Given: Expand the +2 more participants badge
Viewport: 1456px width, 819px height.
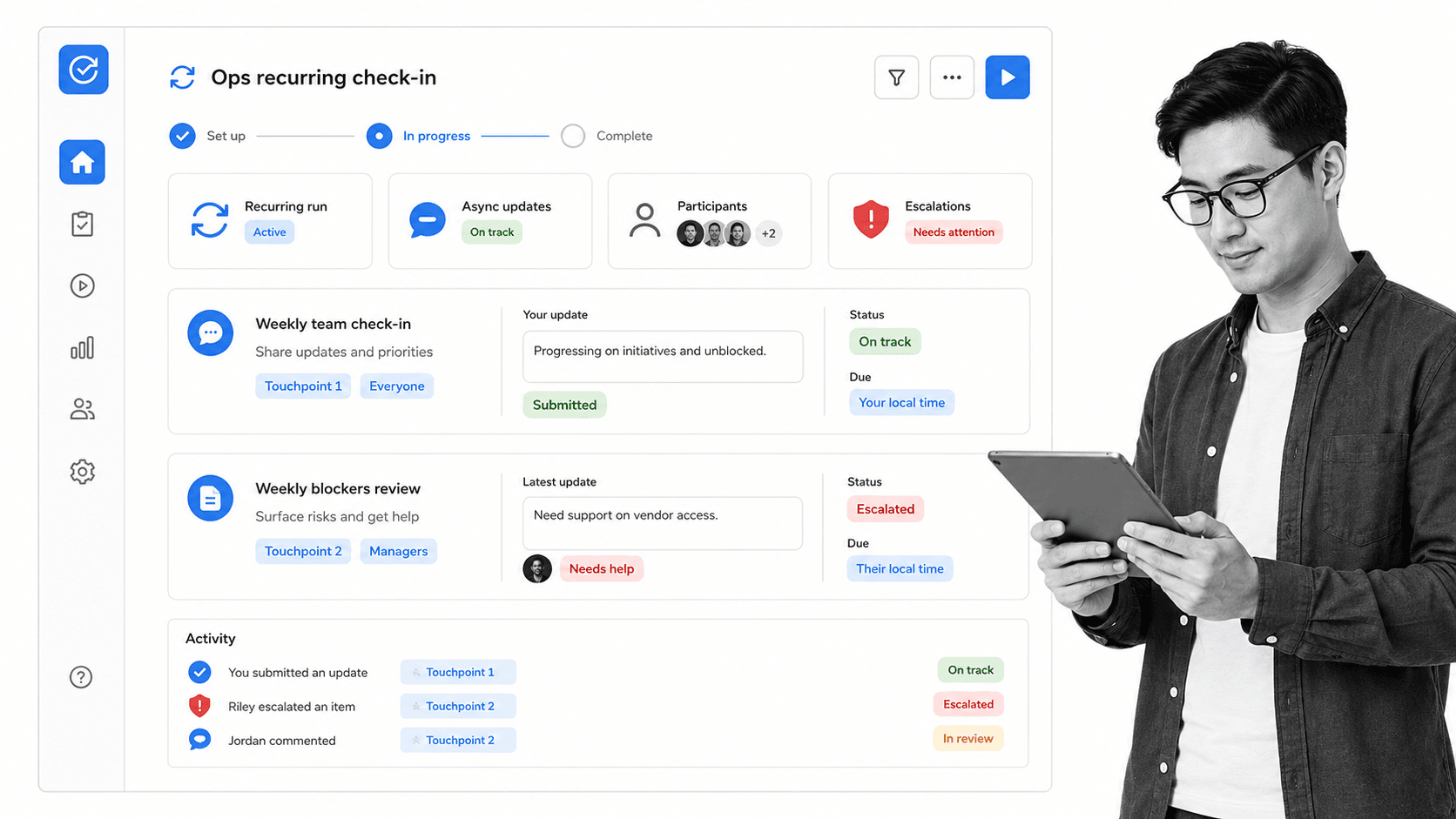Looking at the screenshot, I should coord(768,233).
